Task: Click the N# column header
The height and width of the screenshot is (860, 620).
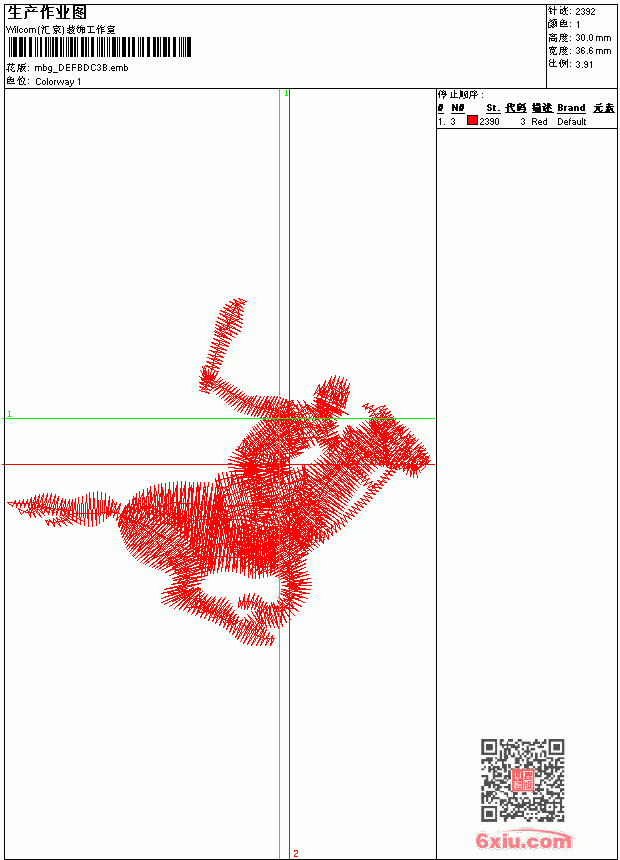Action: (x=458, y=108)
